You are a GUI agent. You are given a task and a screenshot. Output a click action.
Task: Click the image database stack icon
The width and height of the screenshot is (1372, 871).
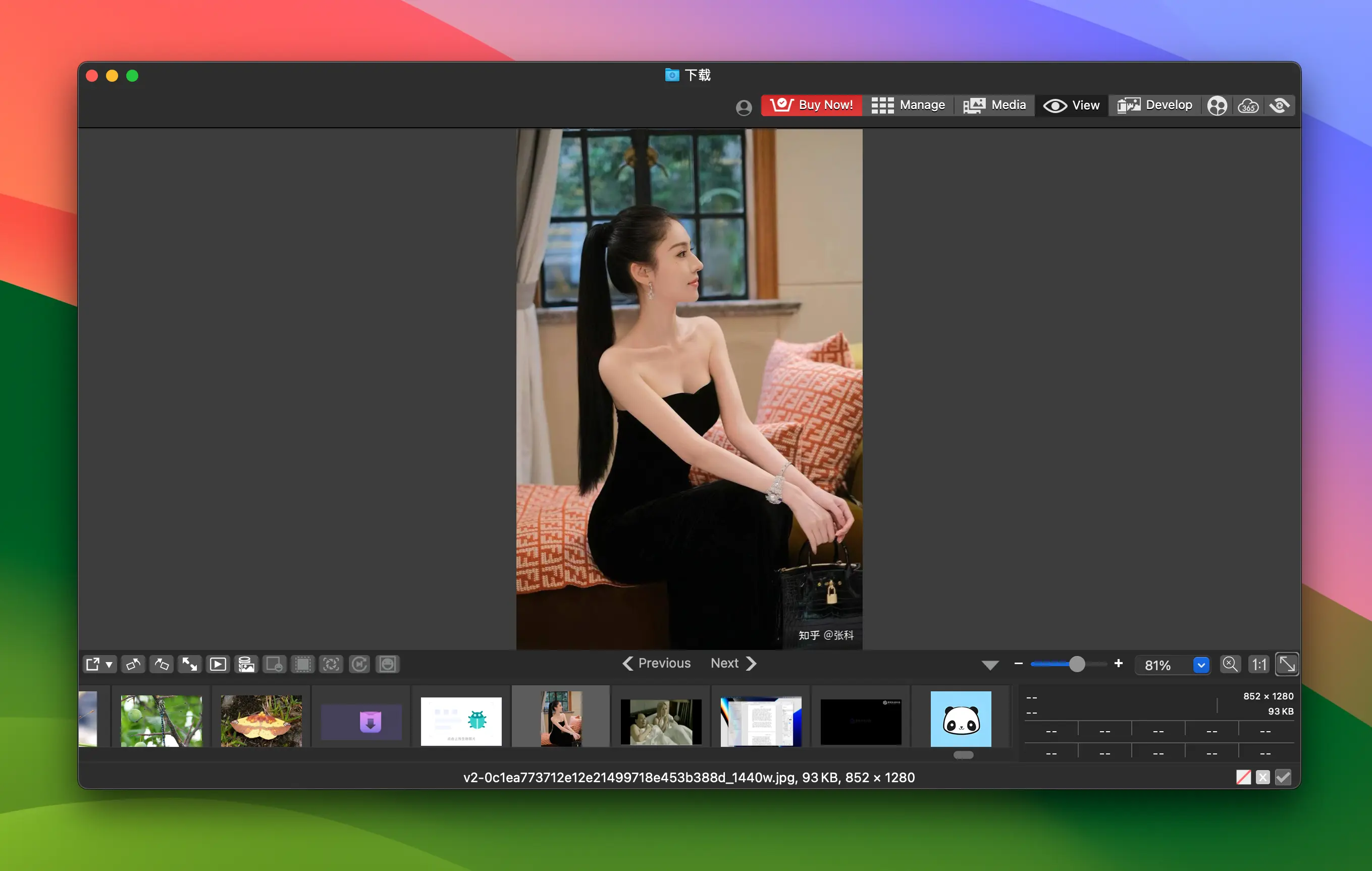(246, 664)
